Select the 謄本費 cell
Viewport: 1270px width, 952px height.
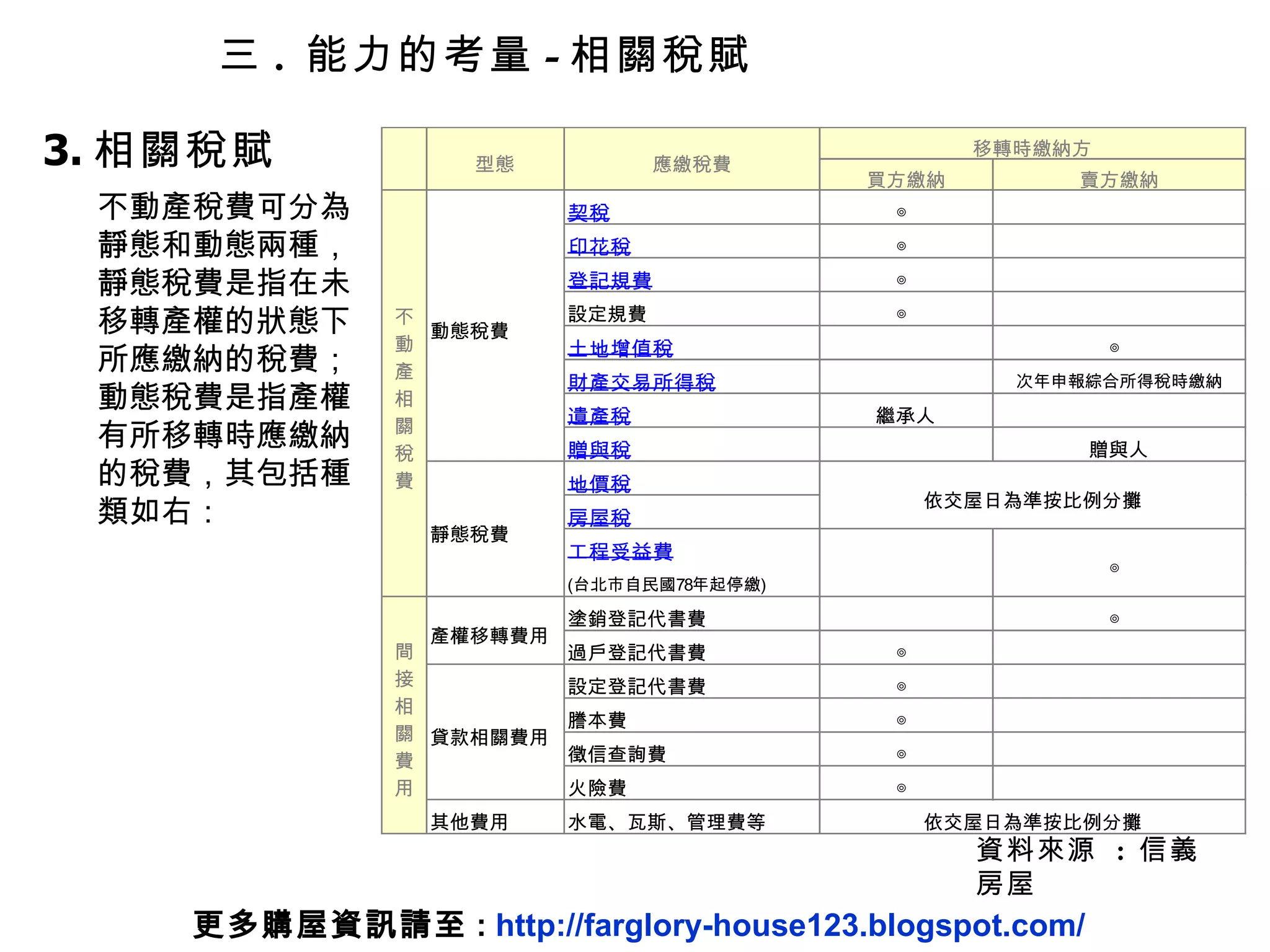[x=691, y=715]
